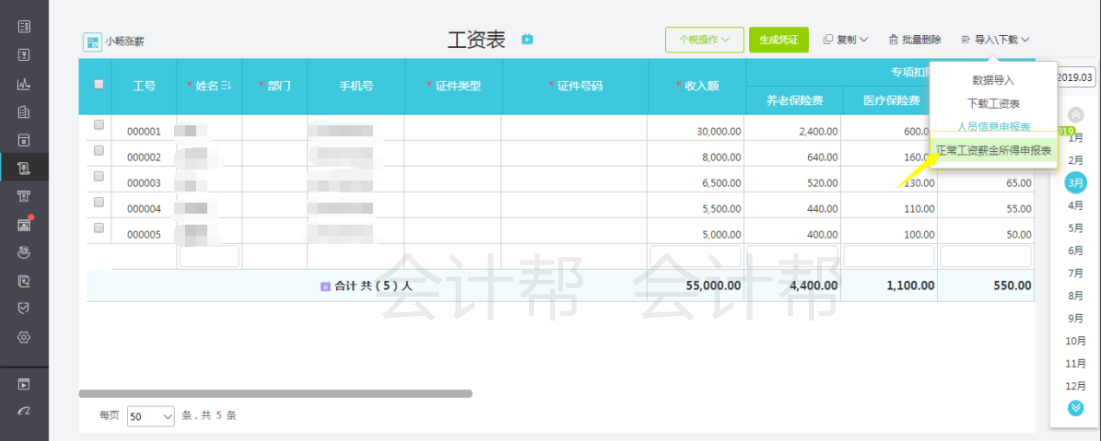Screen dimensions: 1101x441
Task: Click the settings gear icon in left sidebar
Action: [25, 337]
